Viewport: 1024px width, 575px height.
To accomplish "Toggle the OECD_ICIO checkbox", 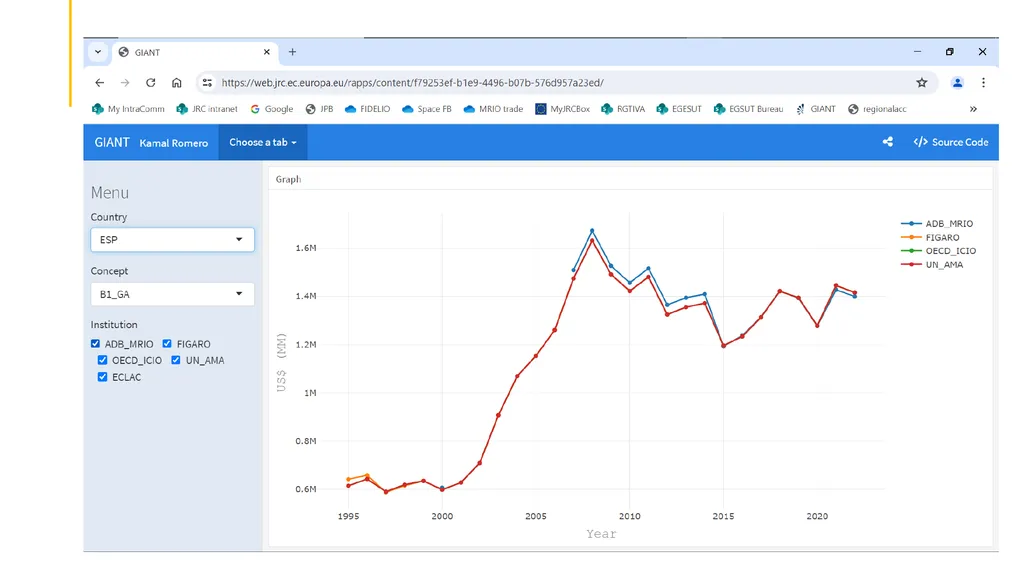I will [x=103, y=360].
